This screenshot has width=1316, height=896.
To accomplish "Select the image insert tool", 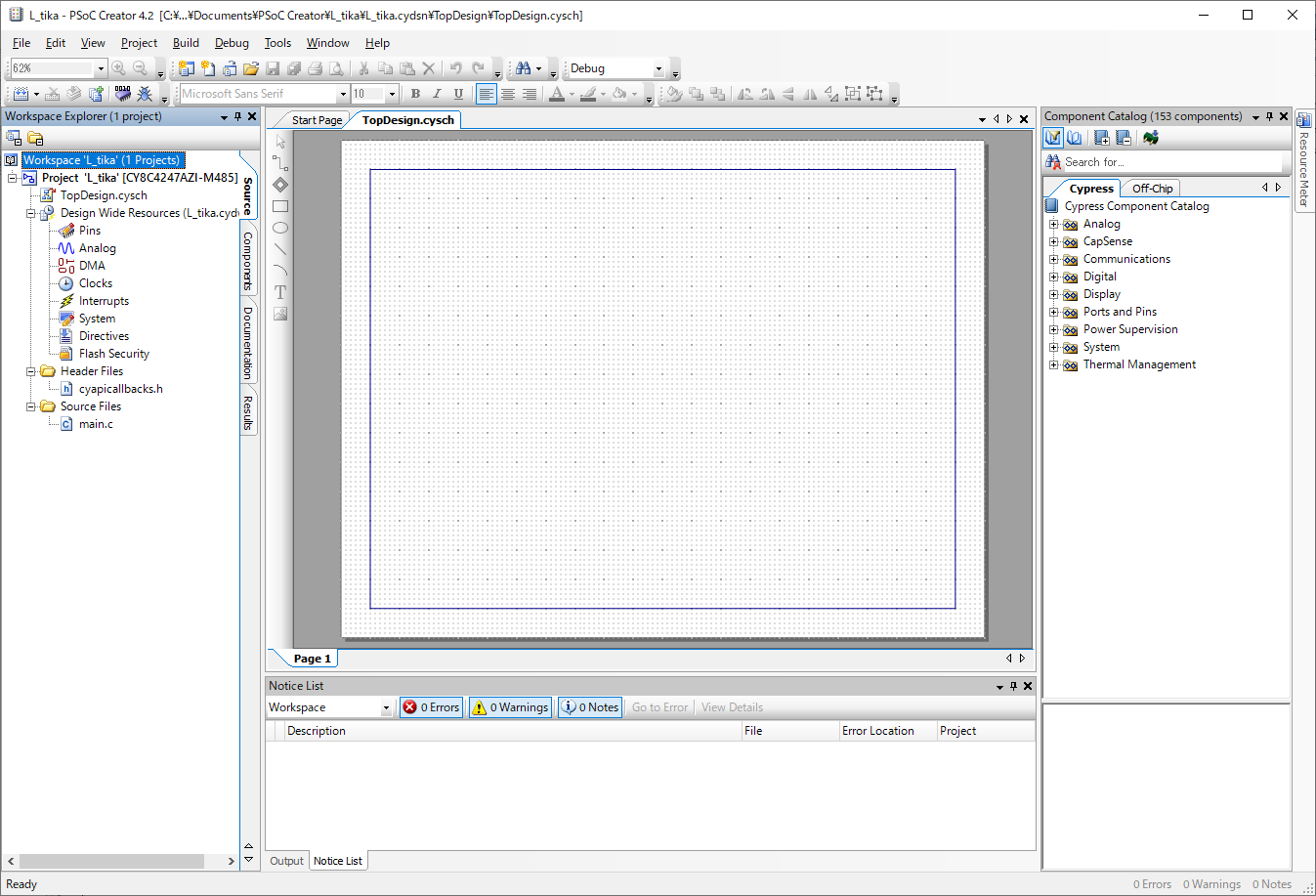I will pyautogui.click(x=280, y=314).
